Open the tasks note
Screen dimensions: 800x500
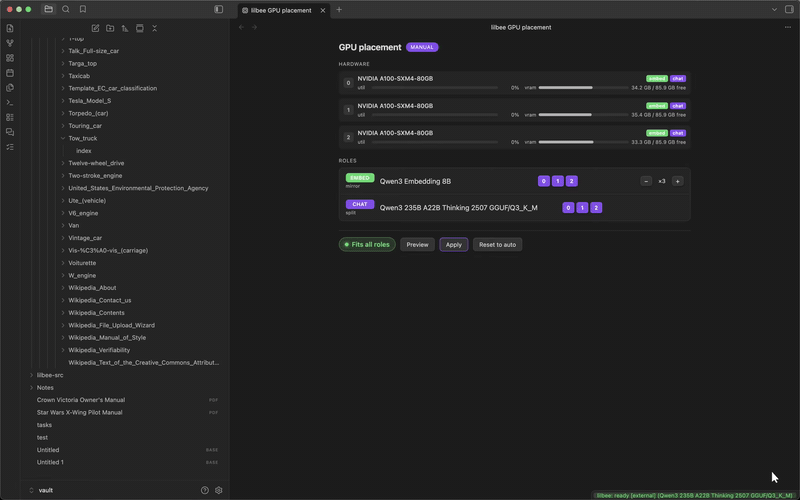pyautogui.click(x=44, y=425)
